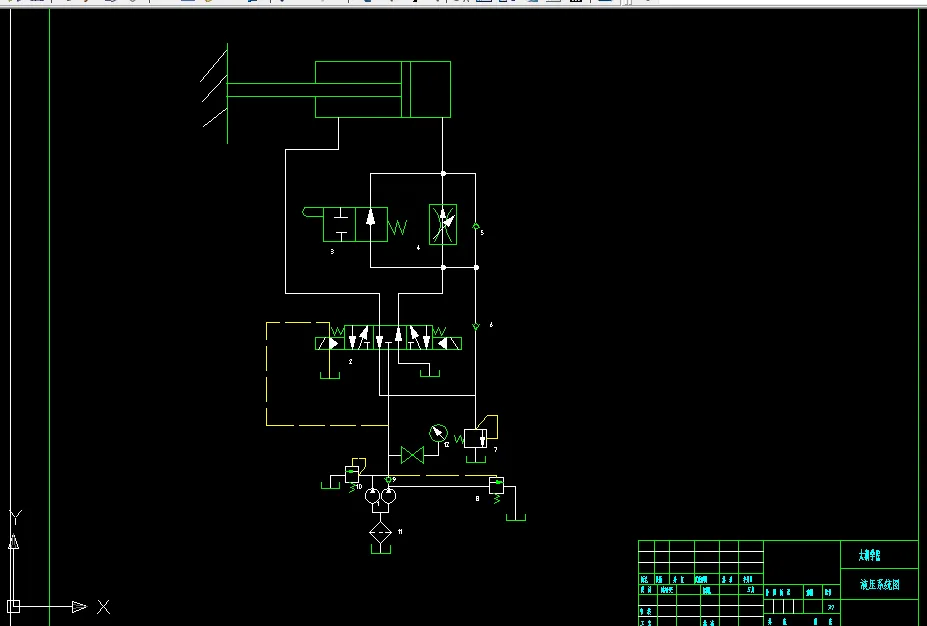Select the relief valve labeled 10
The height and width of the screenshot is (626, 927).
[352, 473]
